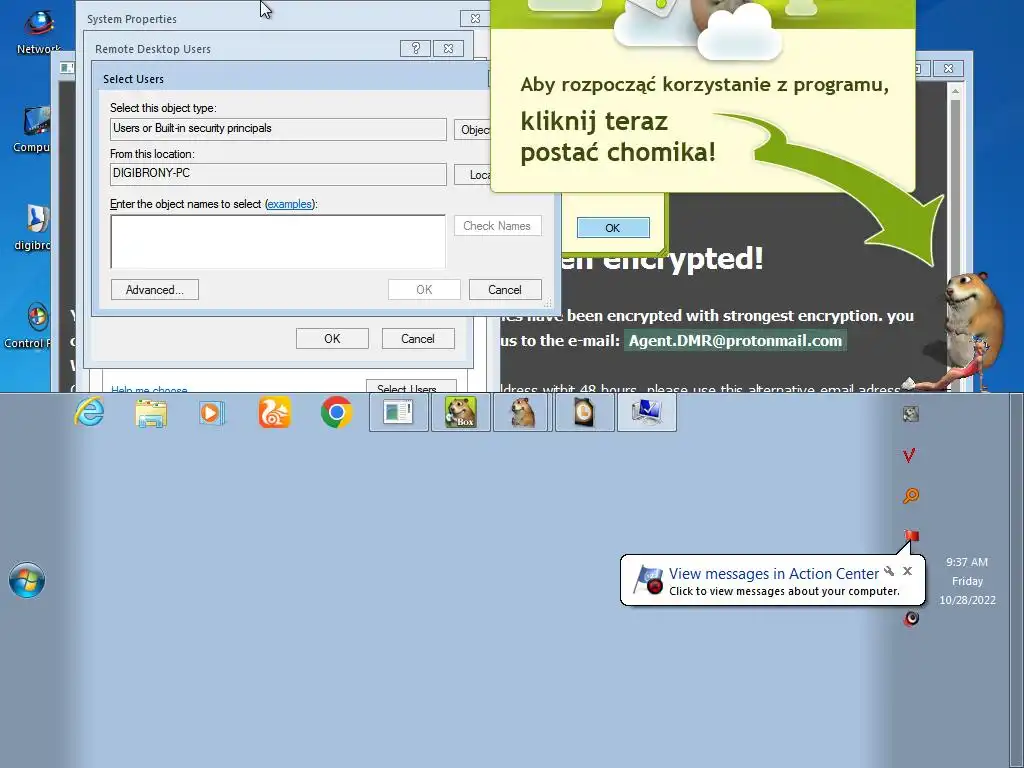Dismiss the Action Center balloon
Image resolution: width=1024 pixels, height=768 pixels.
pyautogui.click(x=907, y=571)
